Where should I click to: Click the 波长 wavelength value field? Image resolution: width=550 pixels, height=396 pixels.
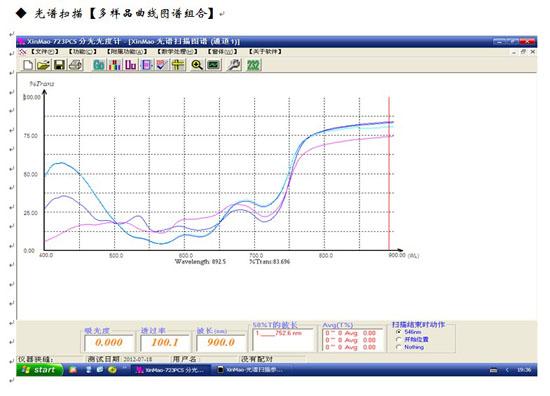[221, 342]
